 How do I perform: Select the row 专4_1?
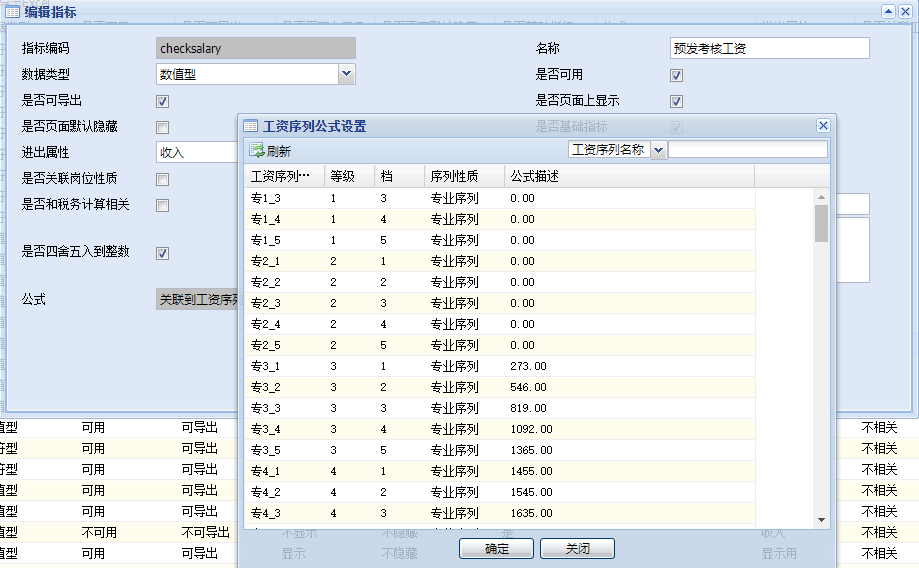coord(499,471)
